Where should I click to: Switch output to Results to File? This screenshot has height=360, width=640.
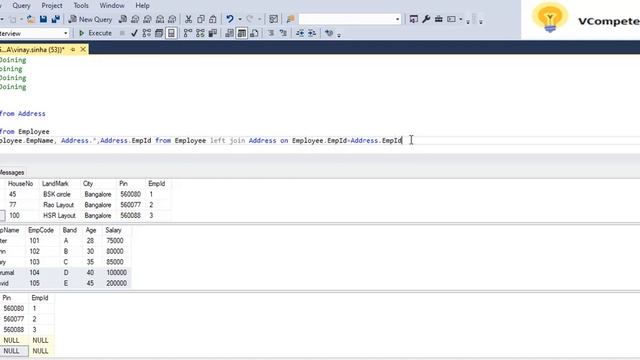point(254,33)
